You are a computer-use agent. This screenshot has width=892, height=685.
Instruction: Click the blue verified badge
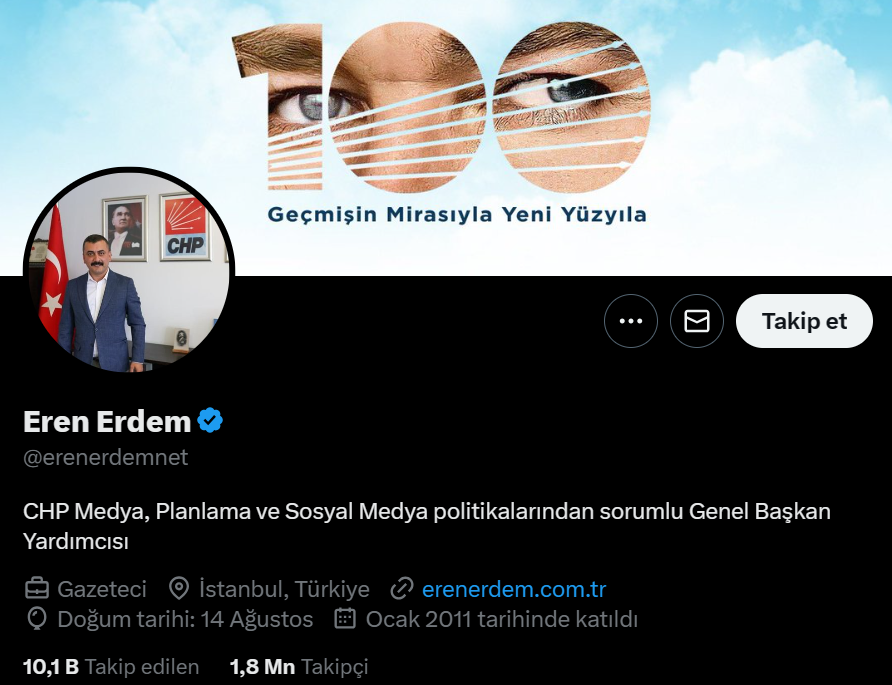[x=210, y=420]
